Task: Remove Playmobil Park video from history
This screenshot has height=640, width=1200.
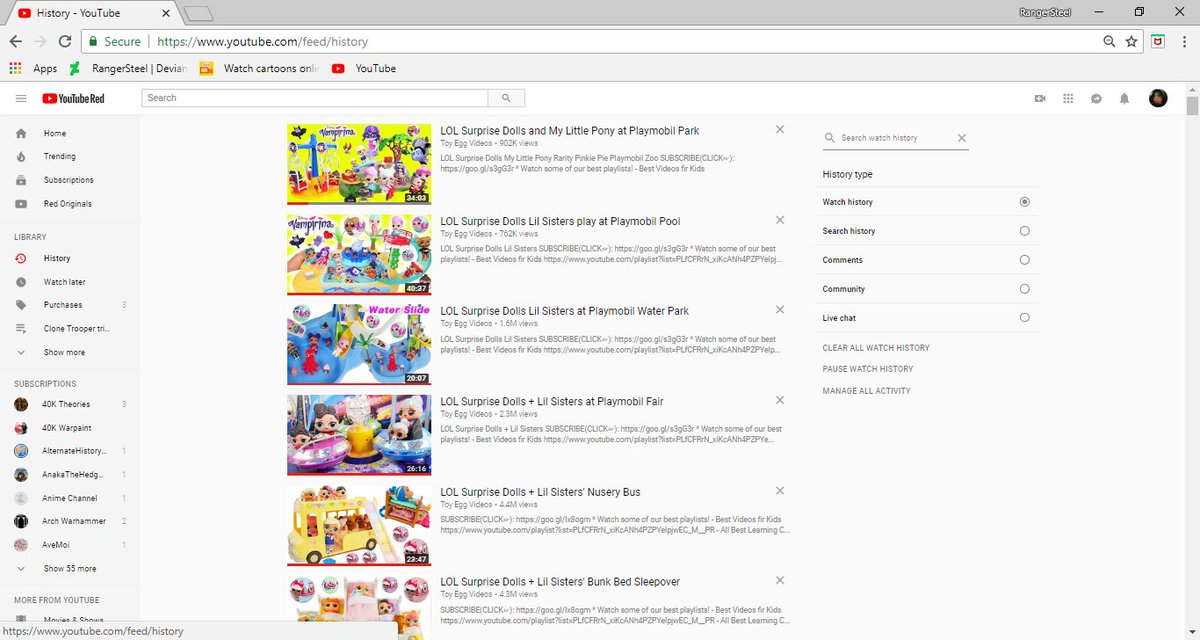Action: tap(780, 130)
